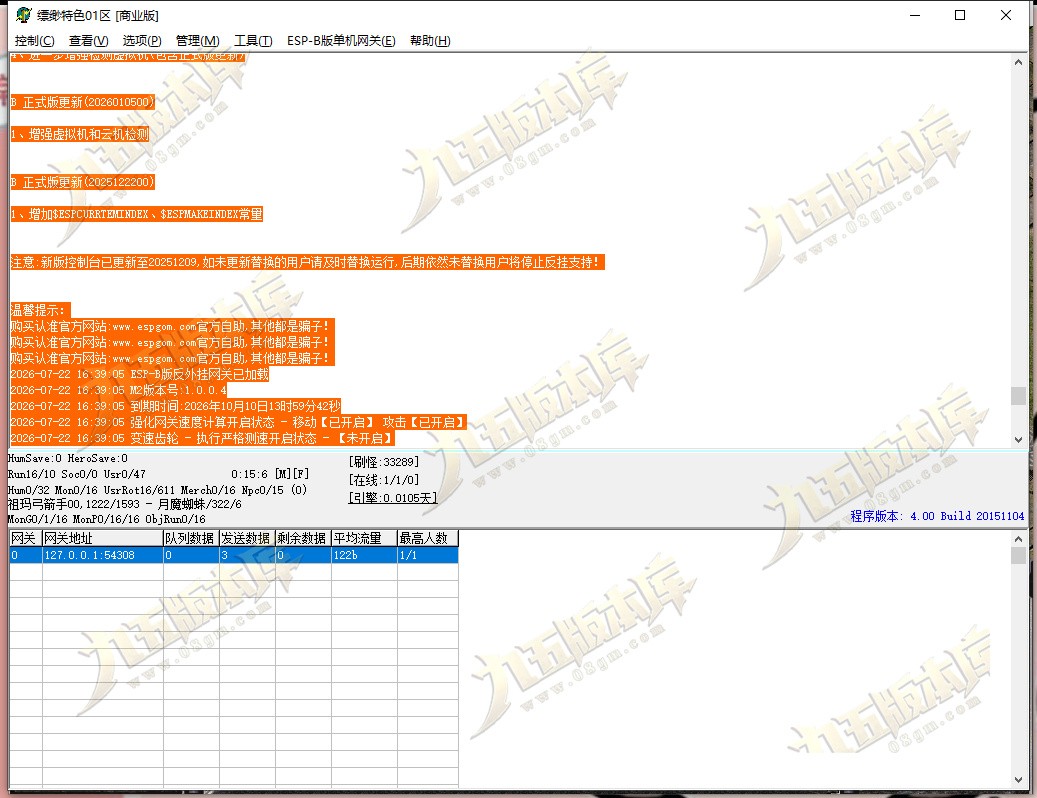This screenshot has height=798, width=1037.
Task: Click log line 增强虚拟机和云机检测
Action: (80, 134)
